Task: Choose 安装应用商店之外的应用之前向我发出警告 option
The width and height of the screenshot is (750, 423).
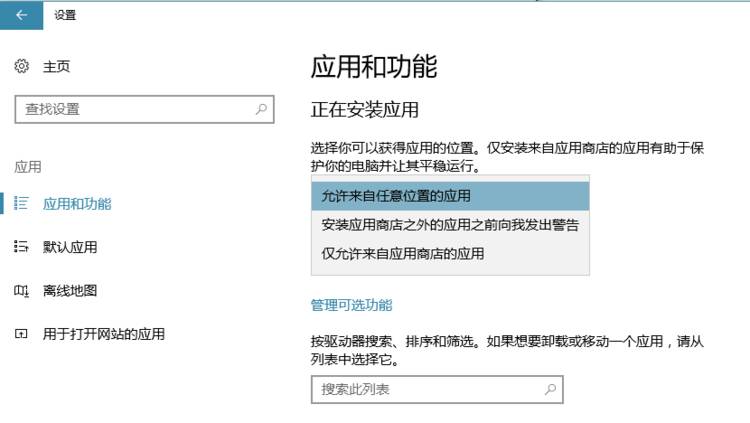Action: [x=450, y=225]
